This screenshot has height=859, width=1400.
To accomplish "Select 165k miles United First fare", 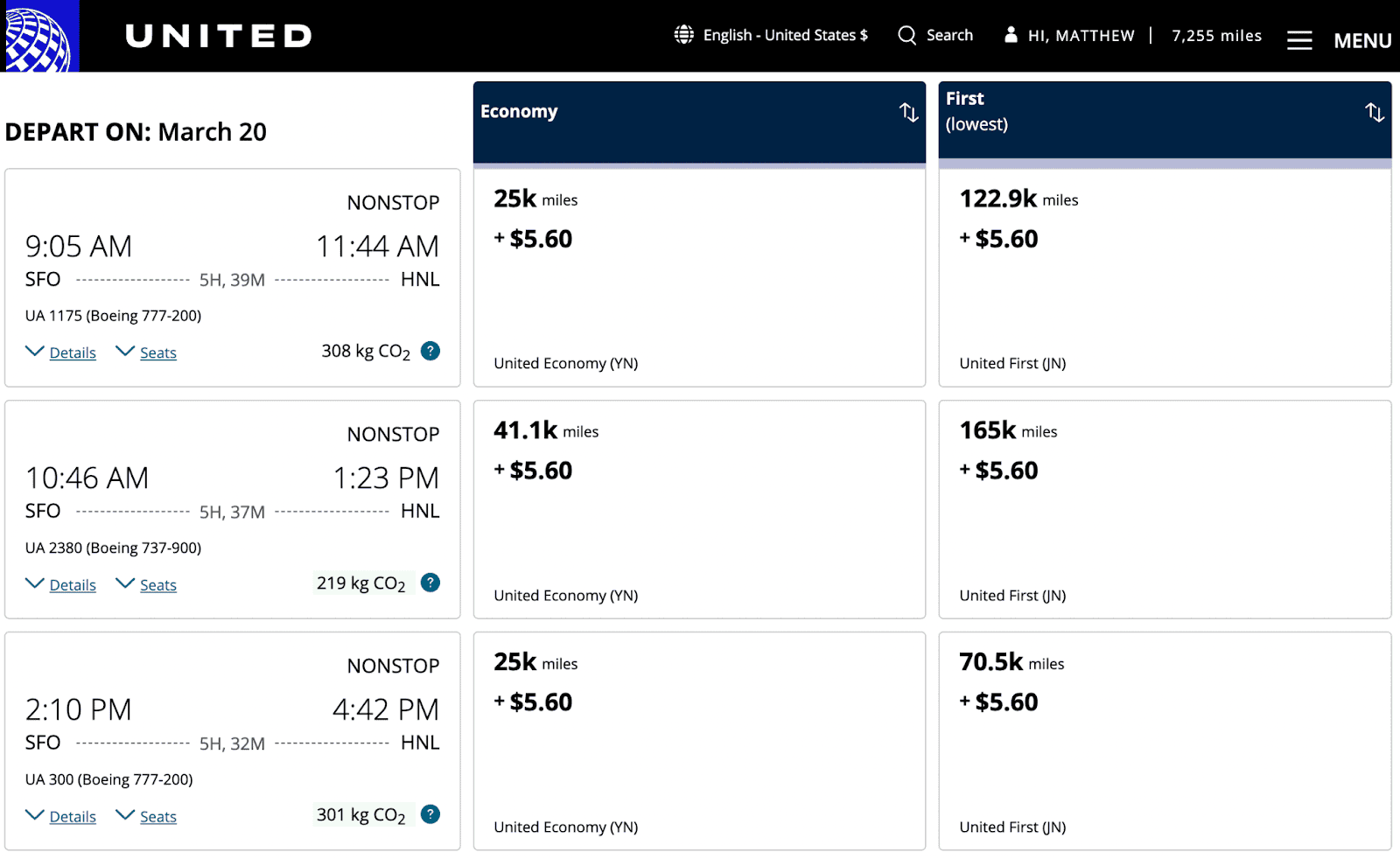I will point(1165,509).
